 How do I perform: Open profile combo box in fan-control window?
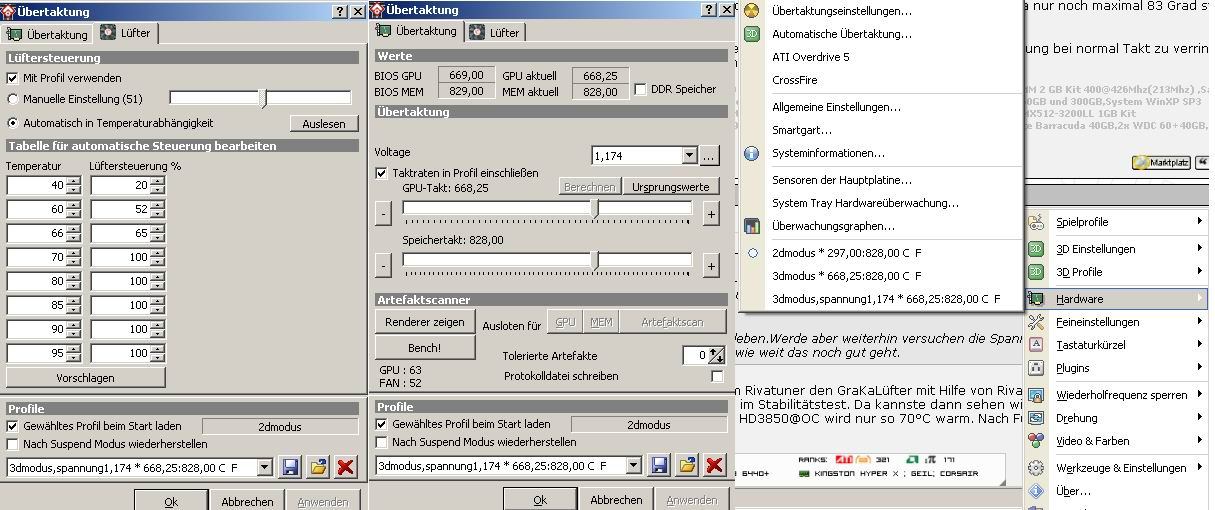click(264, 468)
